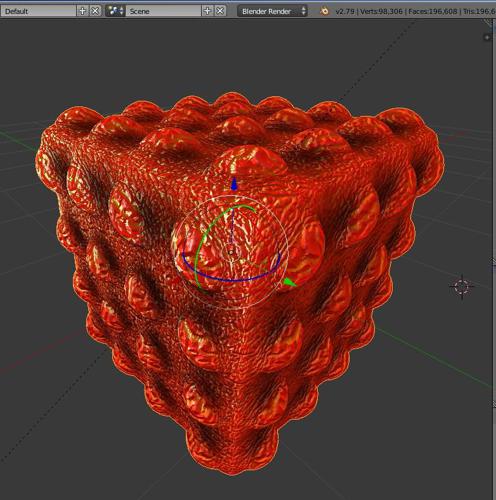Add a new screen layout

coord(82,11)
